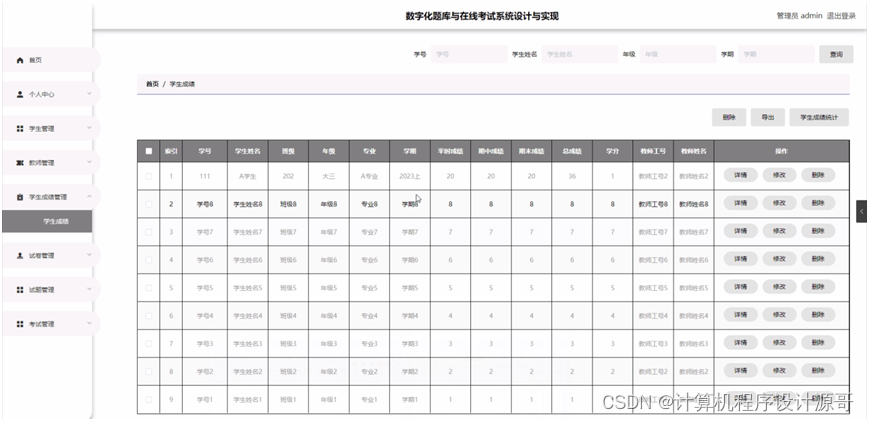Click the cell reading 班级6
Image resolution: width=869 pixels, height=421 pixels.
tap(288, 260)
